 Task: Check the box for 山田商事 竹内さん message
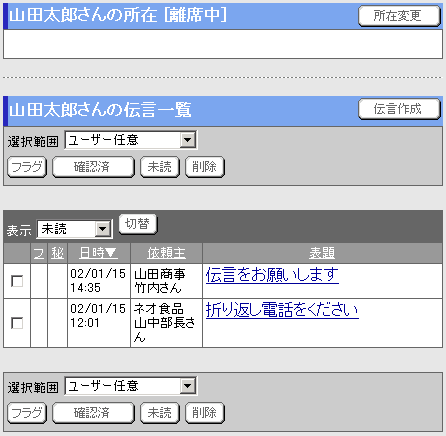(x=17, y=281)
